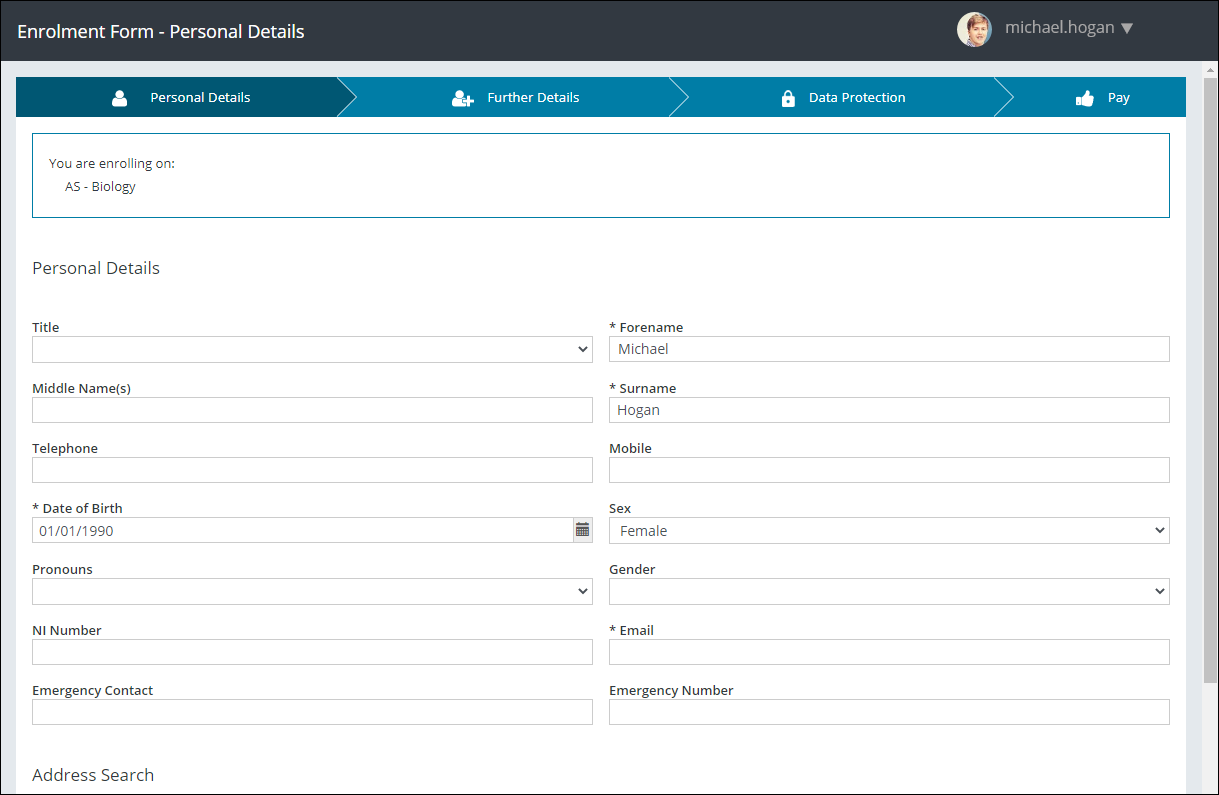This screenshot has height=795, width=1219.
Task: Click the Forename field containing Michael
Action: [889, 348]
